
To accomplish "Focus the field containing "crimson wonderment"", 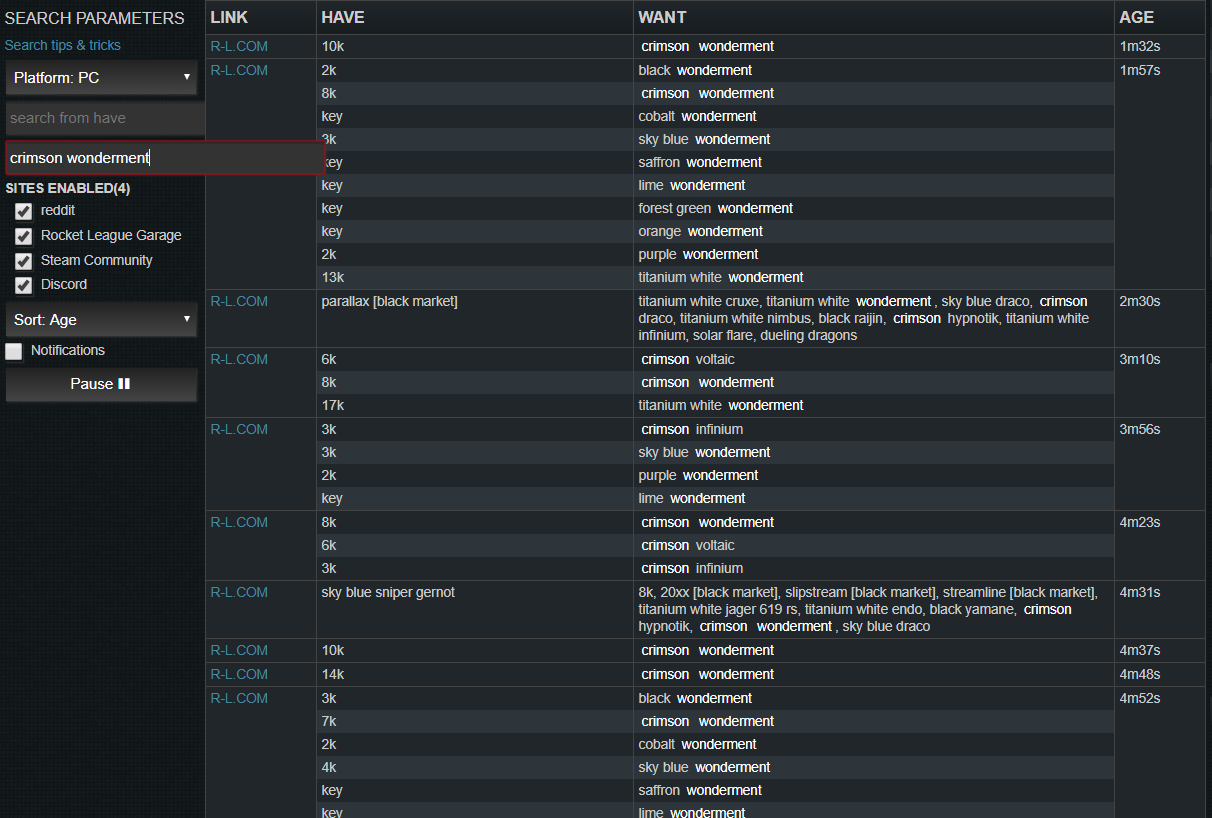I will point(165,158).
